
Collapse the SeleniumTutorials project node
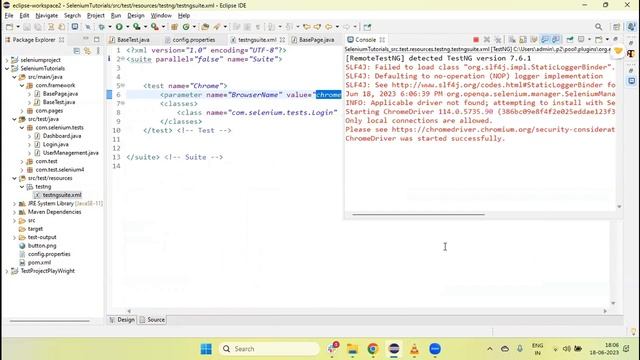pos(7,69)
